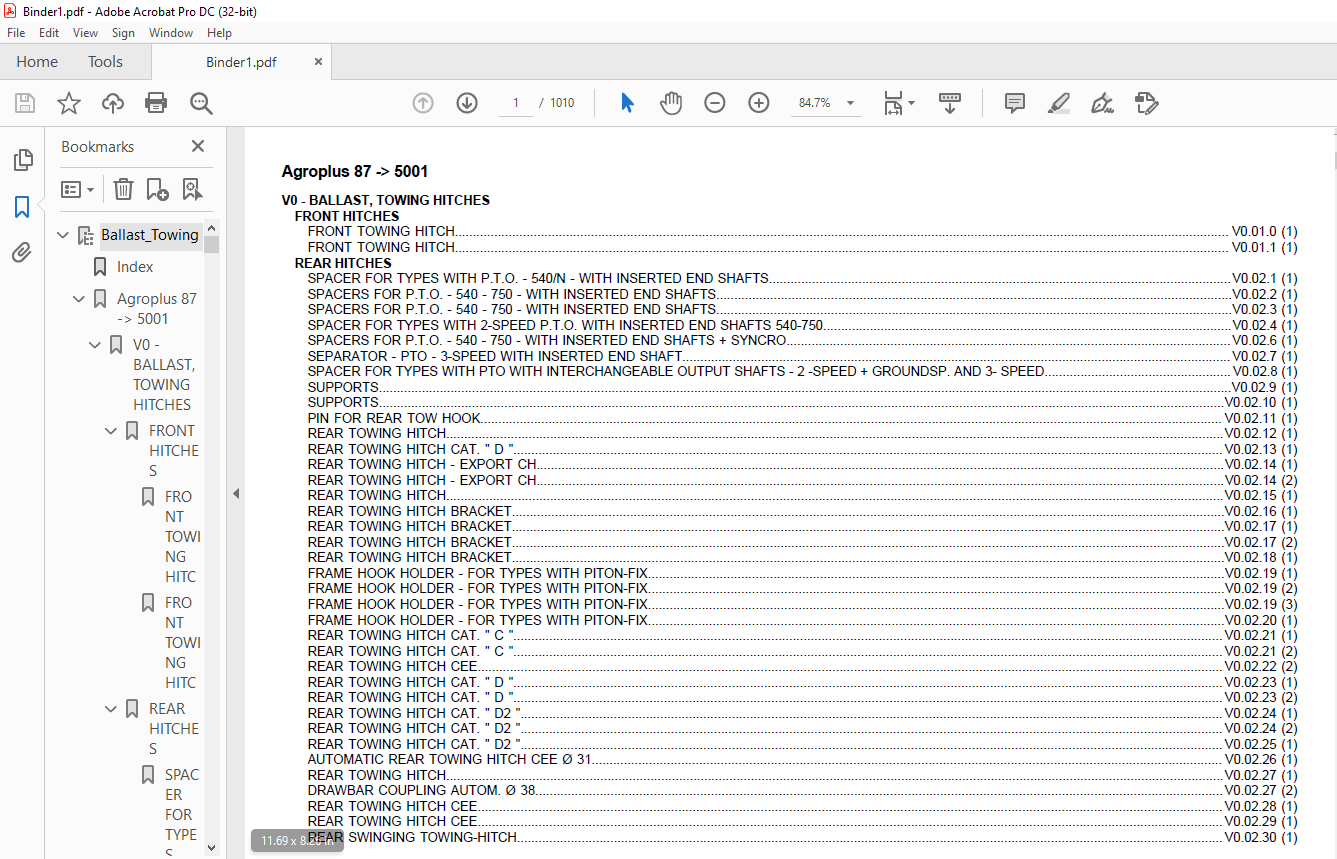Click the New bookmark icon
The width and height of the screenshot is (1337, 859).
(x=157, y=189)
